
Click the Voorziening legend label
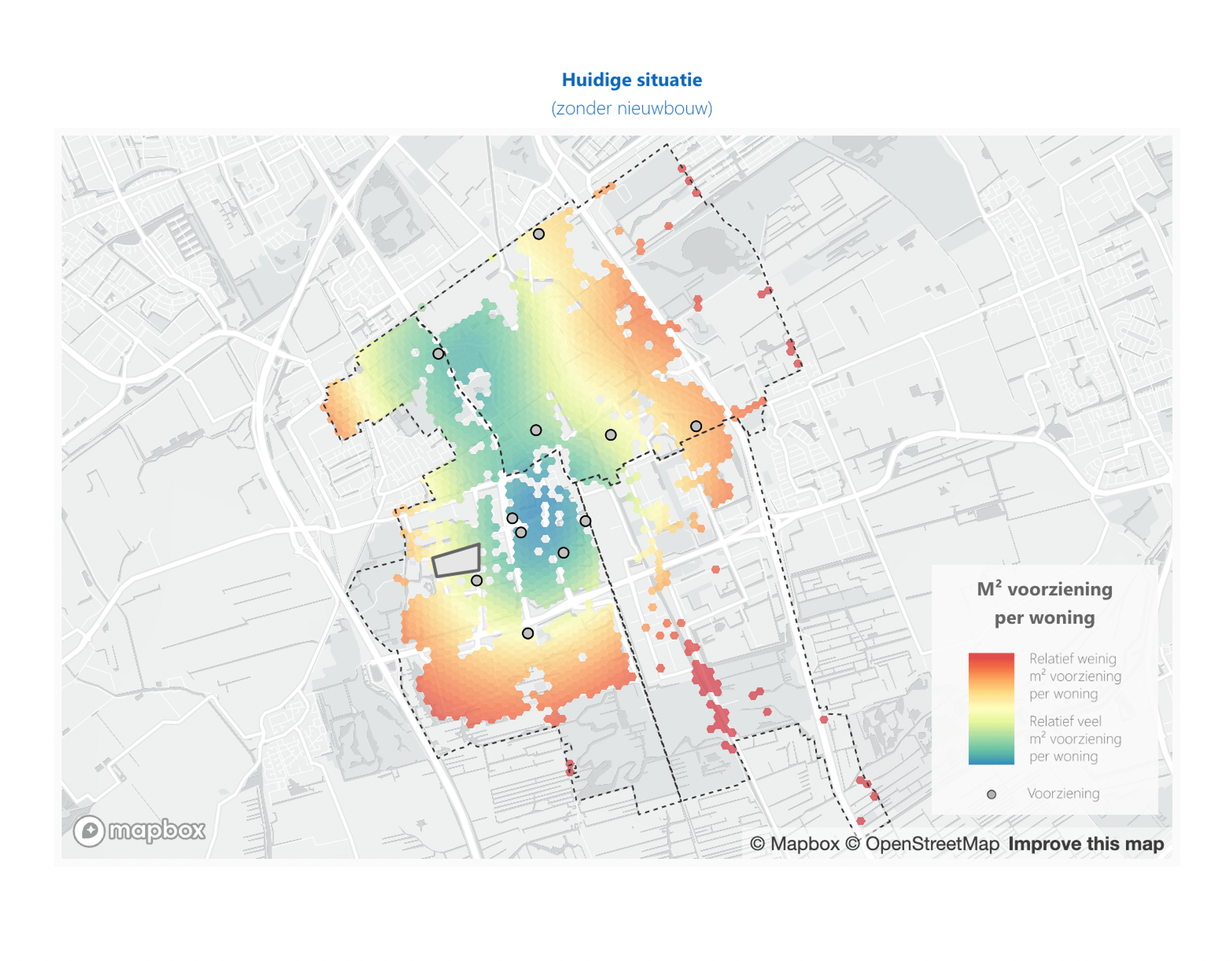pyautogui.click(x=1063, y=793)
